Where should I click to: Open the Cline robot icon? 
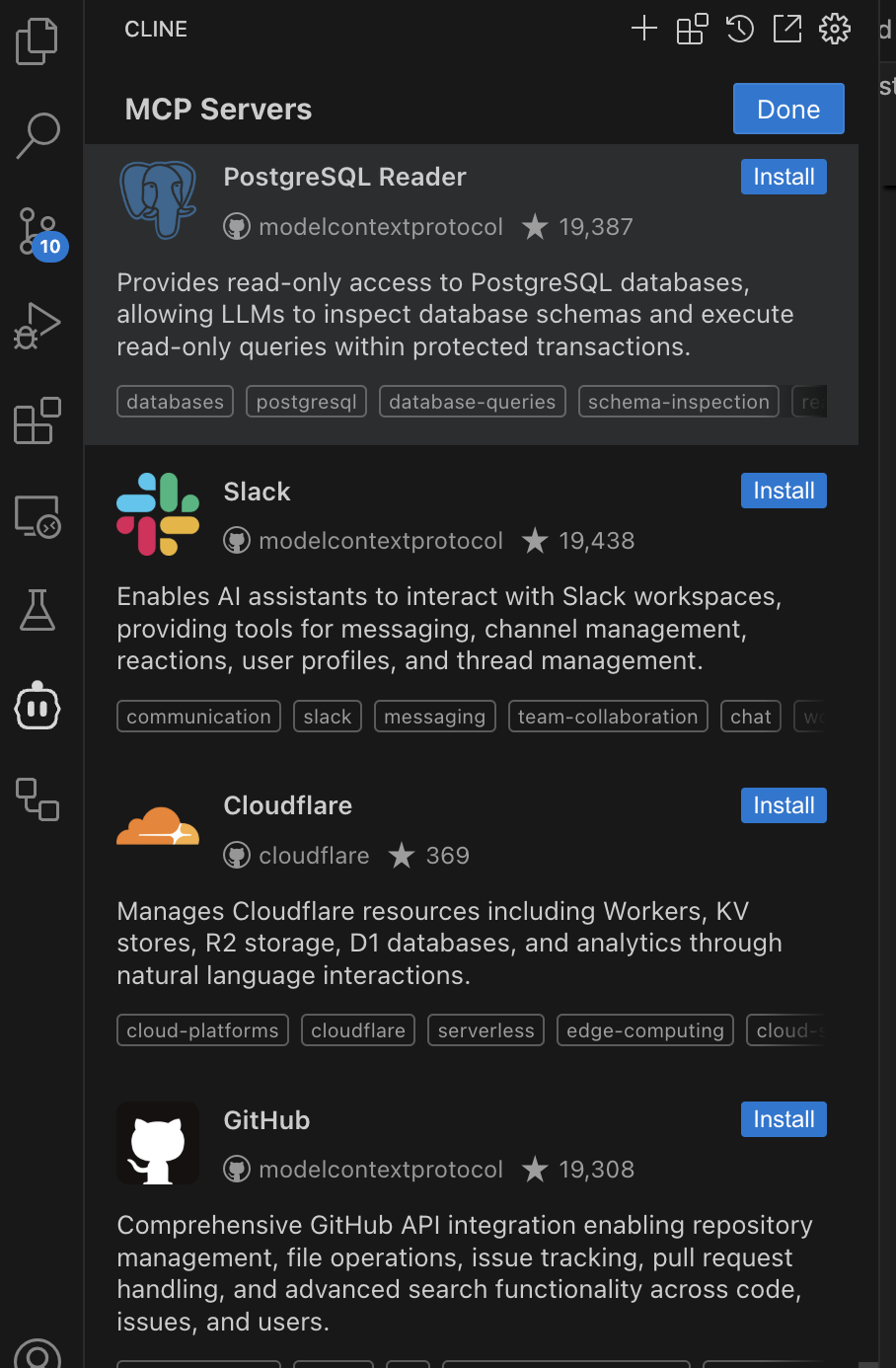37,706
